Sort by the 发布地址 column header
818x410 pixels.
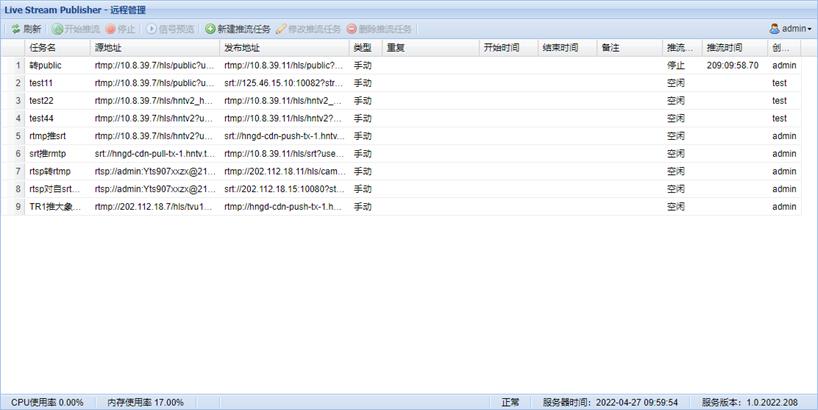click(x=284, y=47)
